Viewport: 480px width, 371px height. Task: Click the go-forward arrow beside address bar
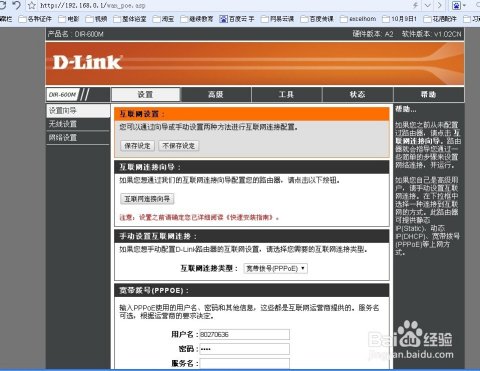(440, 5)
